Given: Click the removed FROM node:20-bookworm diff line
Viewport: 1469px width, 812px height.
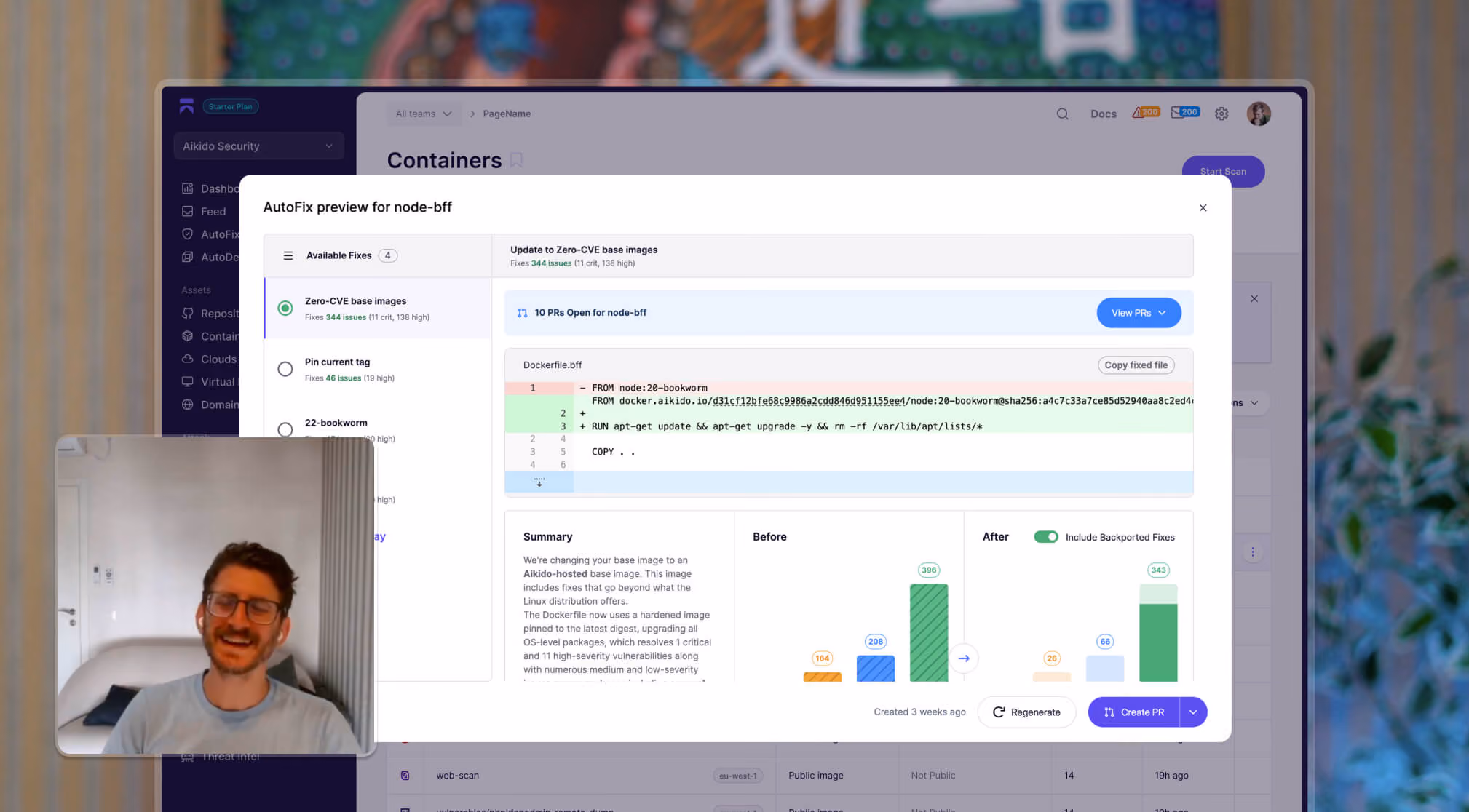Looking at the screenshot, I should (849, 388).
